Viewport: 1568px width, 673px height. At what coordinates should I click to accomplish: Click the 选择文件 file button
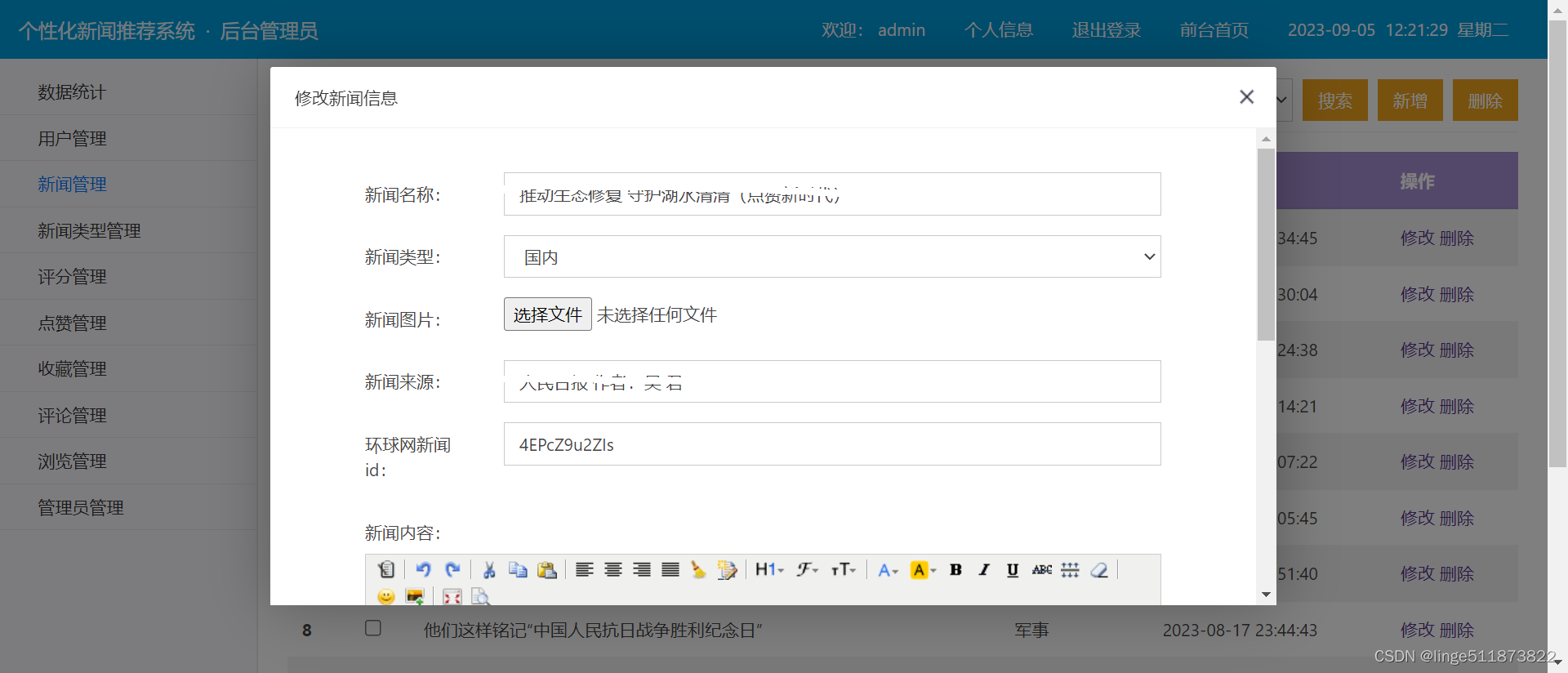547,314
